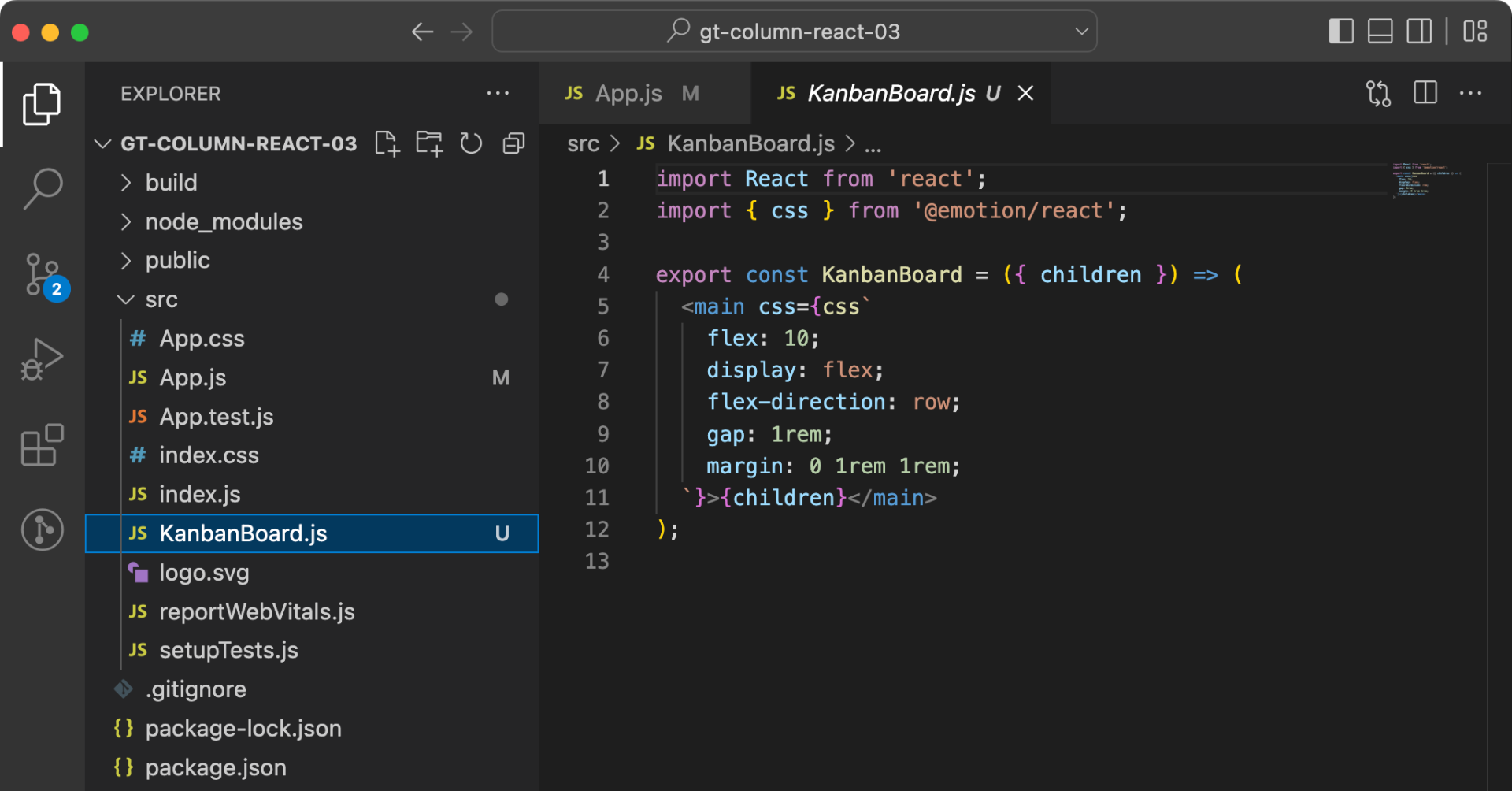Open Source Control view with 2 changes
The width and height of the screenshot is (1512, 791).
[45, 276]
